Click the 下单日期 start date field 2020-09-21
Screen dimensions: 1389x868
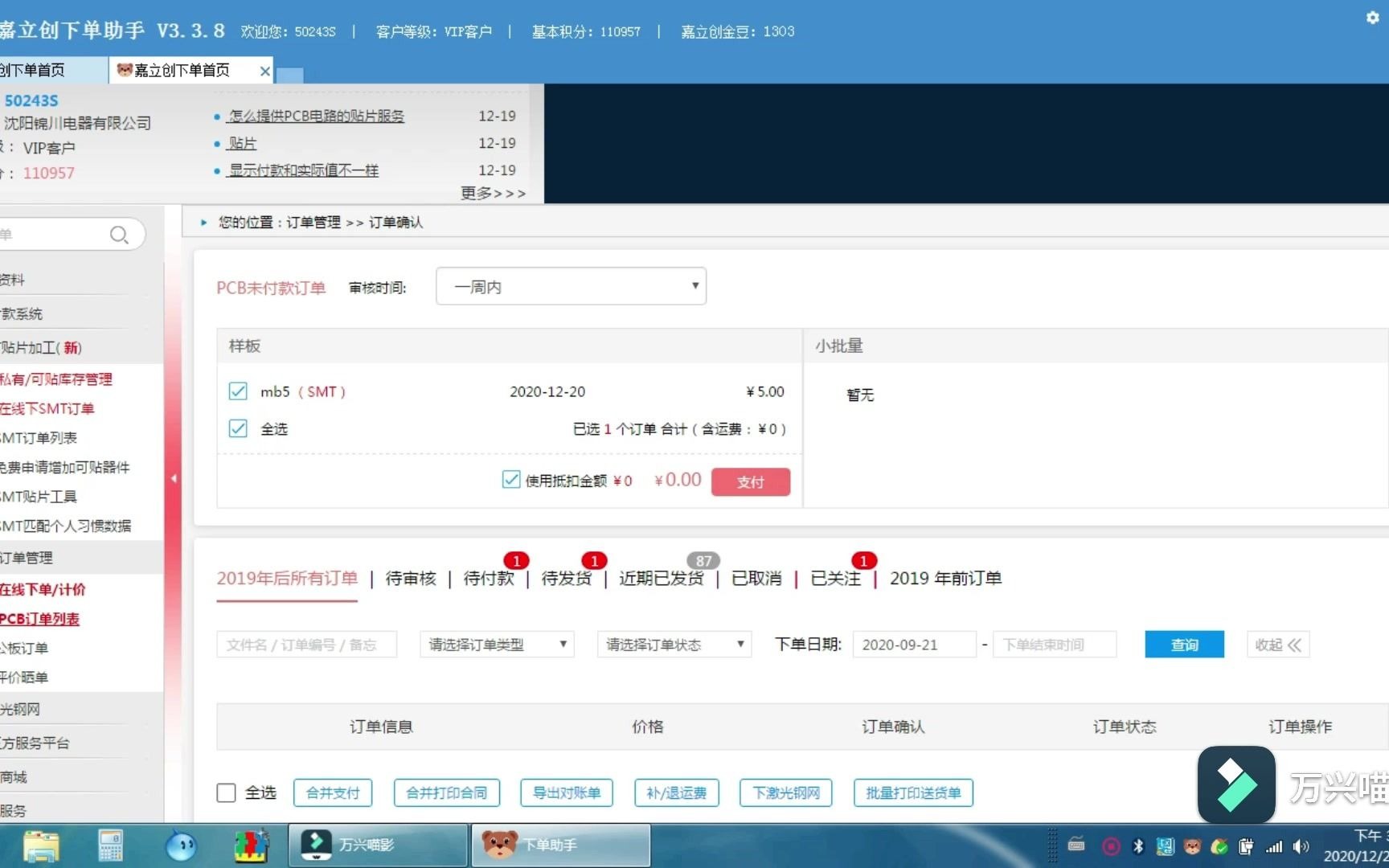[x=915, y=645]
